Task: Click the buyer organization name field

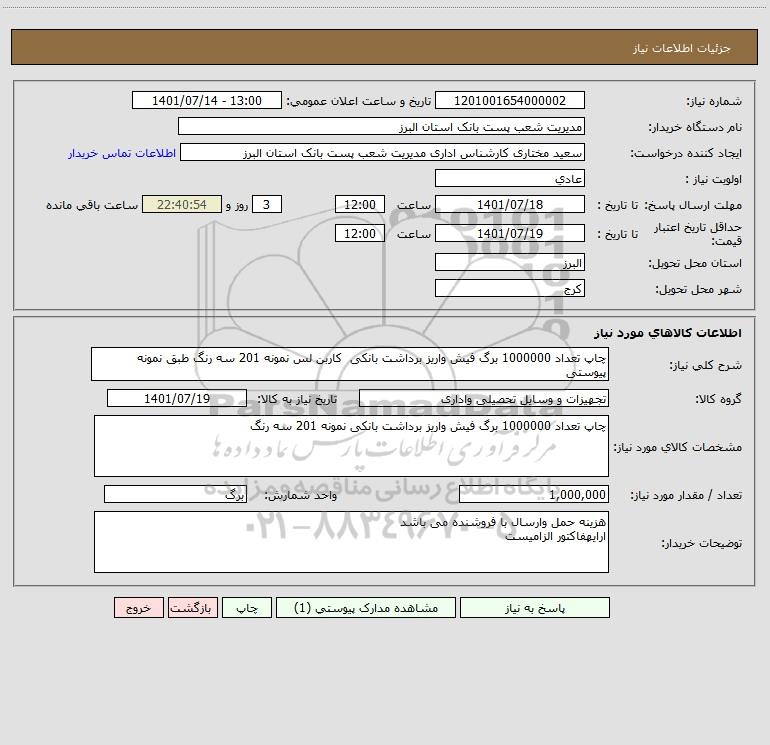Action: [381, 126]
